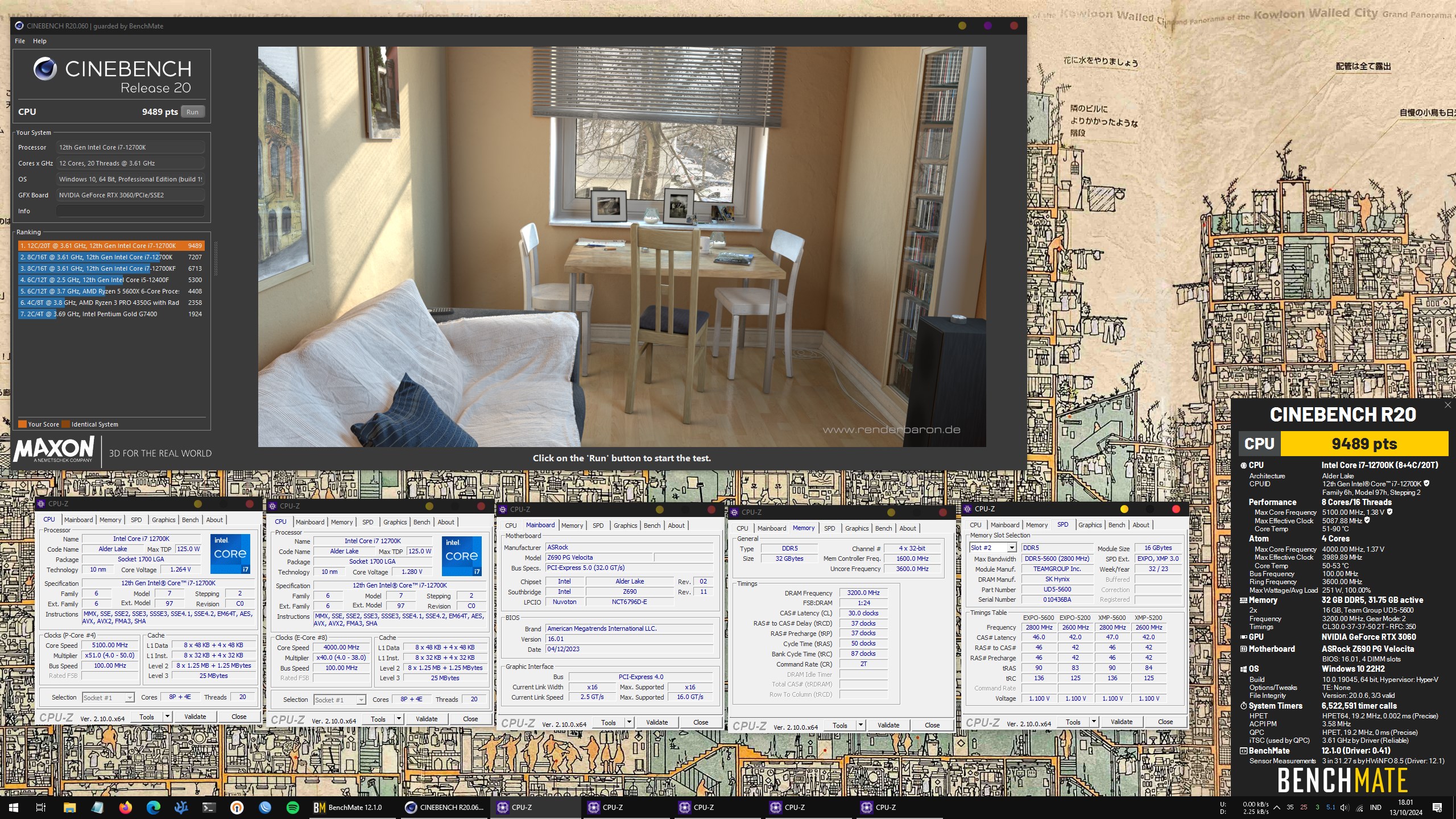Click the 'Z690 PG Velocita' model field
1456x819 pixels.
599,557
